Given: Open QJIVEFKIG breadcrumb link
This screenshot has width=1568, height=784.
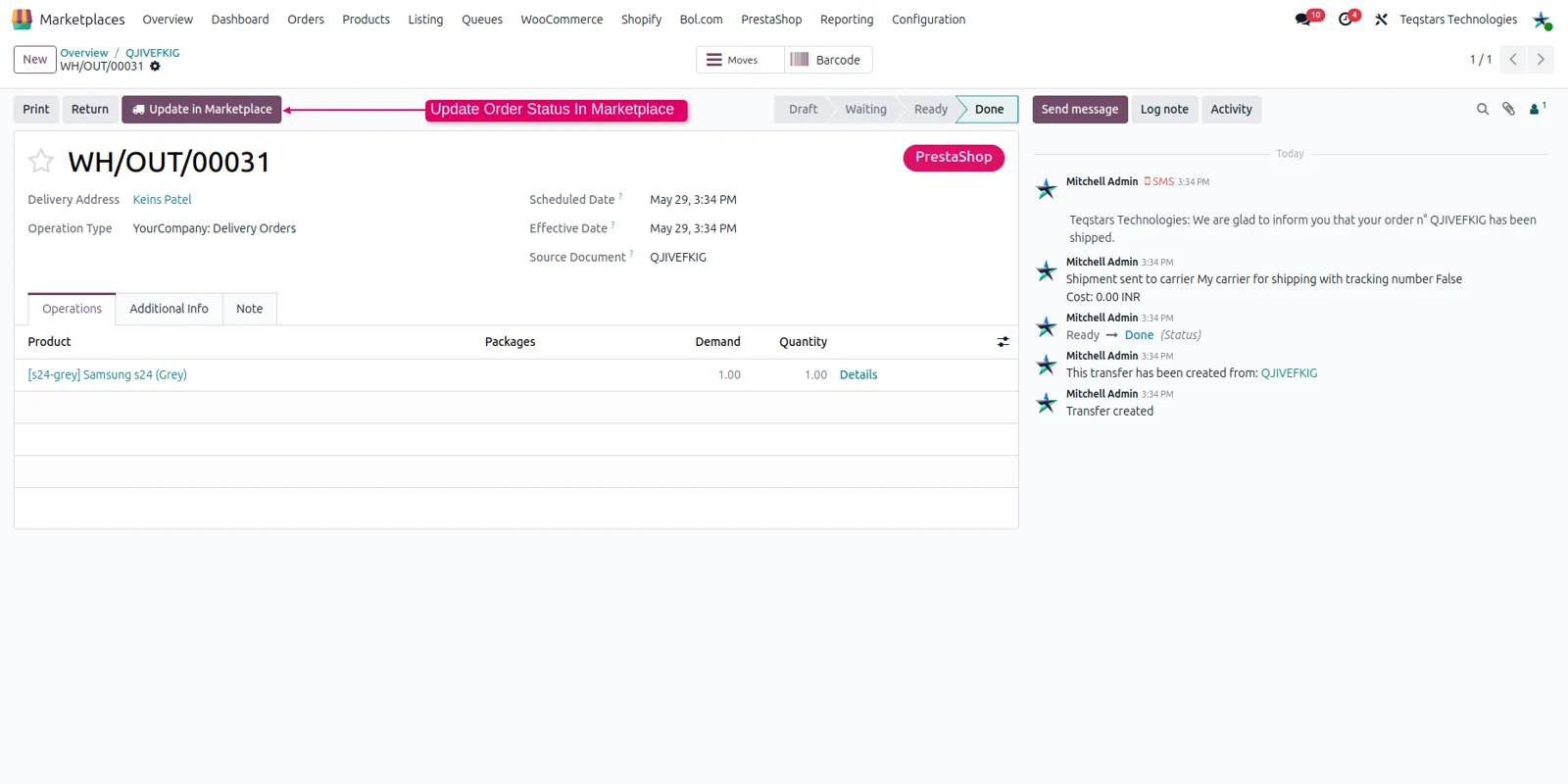Looking at the screenshot, I should [152, 53].
